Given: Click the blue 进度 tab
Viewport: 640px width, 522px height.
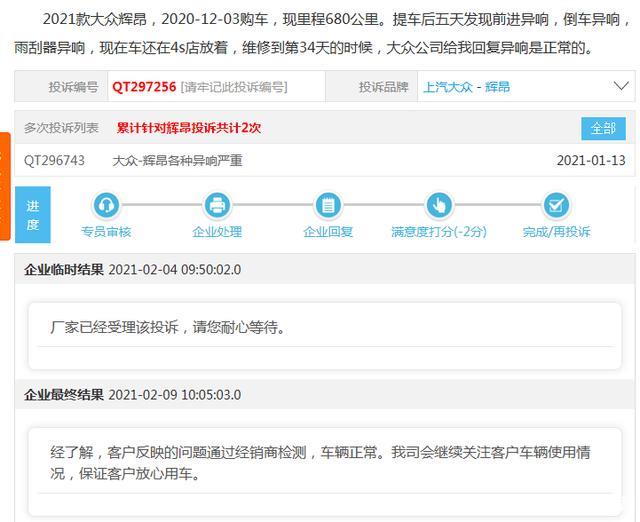Looking at the screenshot, I should (33, 215).
